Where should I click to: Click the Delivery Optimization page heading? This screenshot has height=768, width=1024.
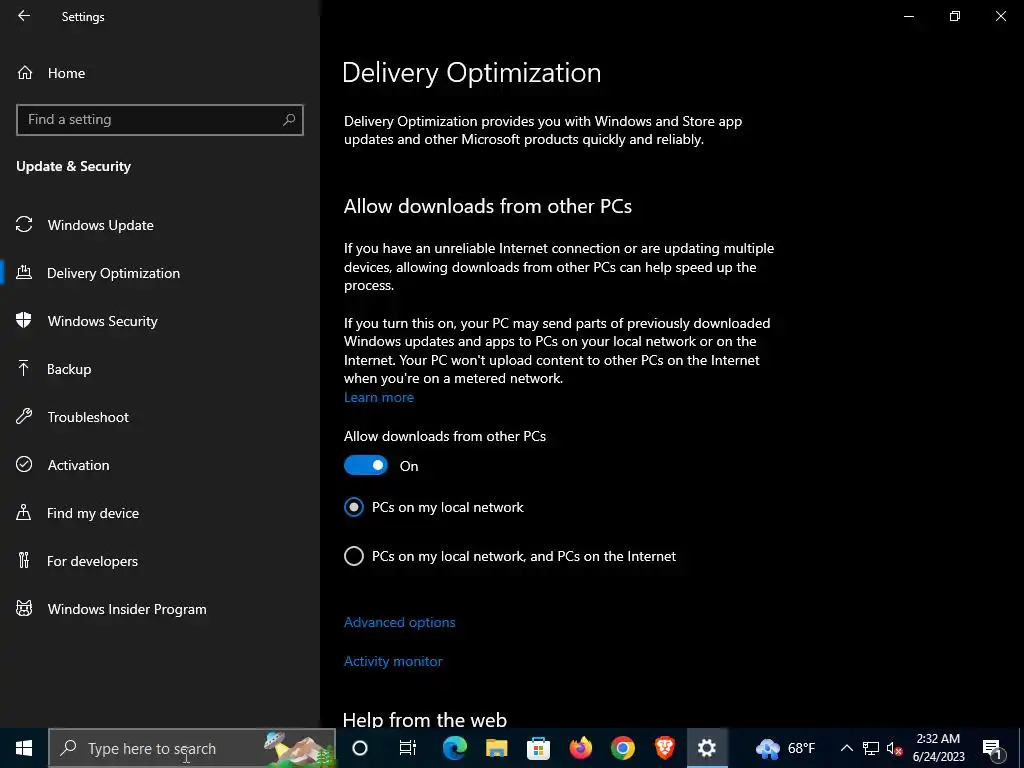pos(472,72)
